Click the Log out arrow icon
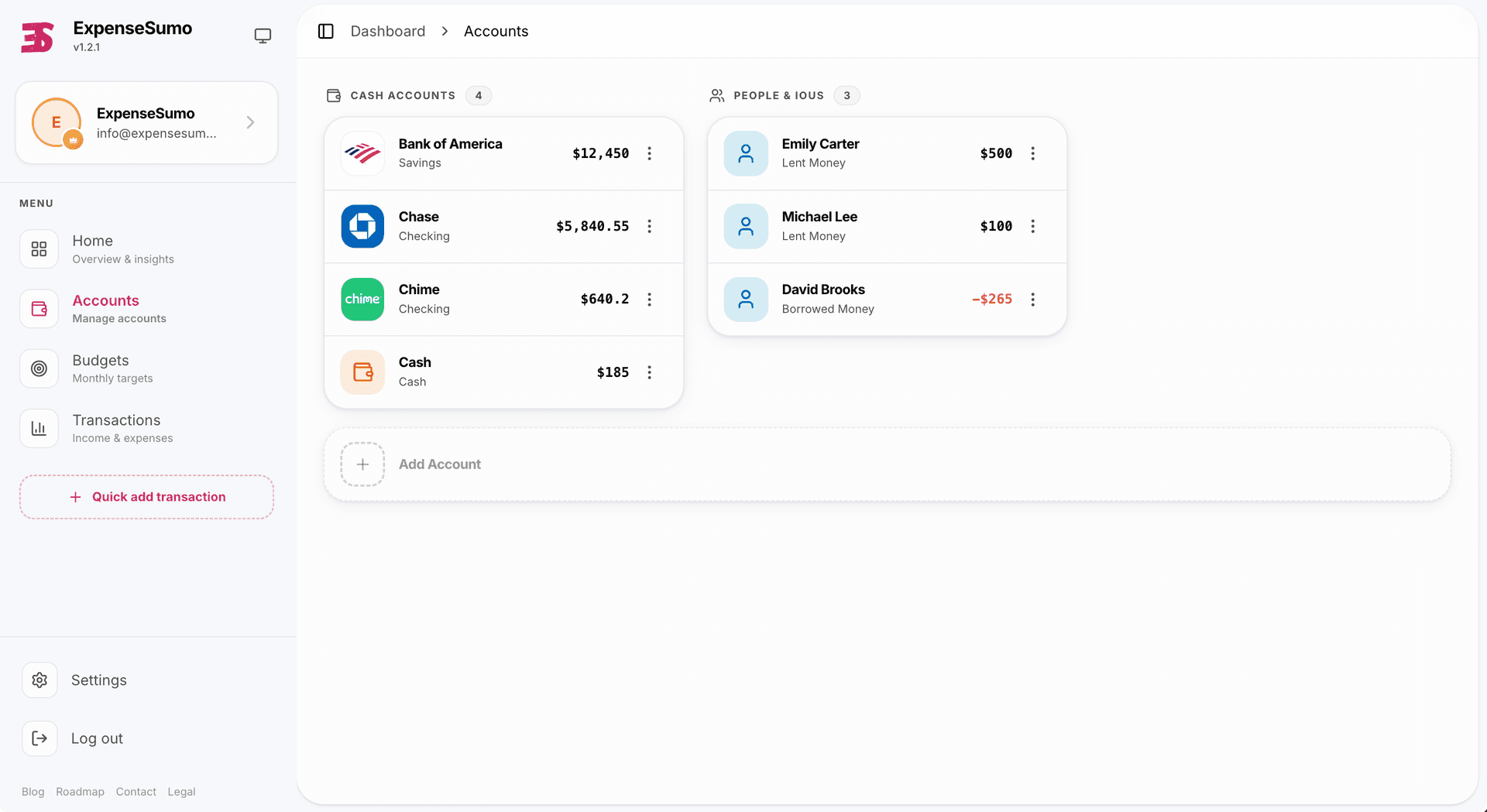 tap(39, 738)
